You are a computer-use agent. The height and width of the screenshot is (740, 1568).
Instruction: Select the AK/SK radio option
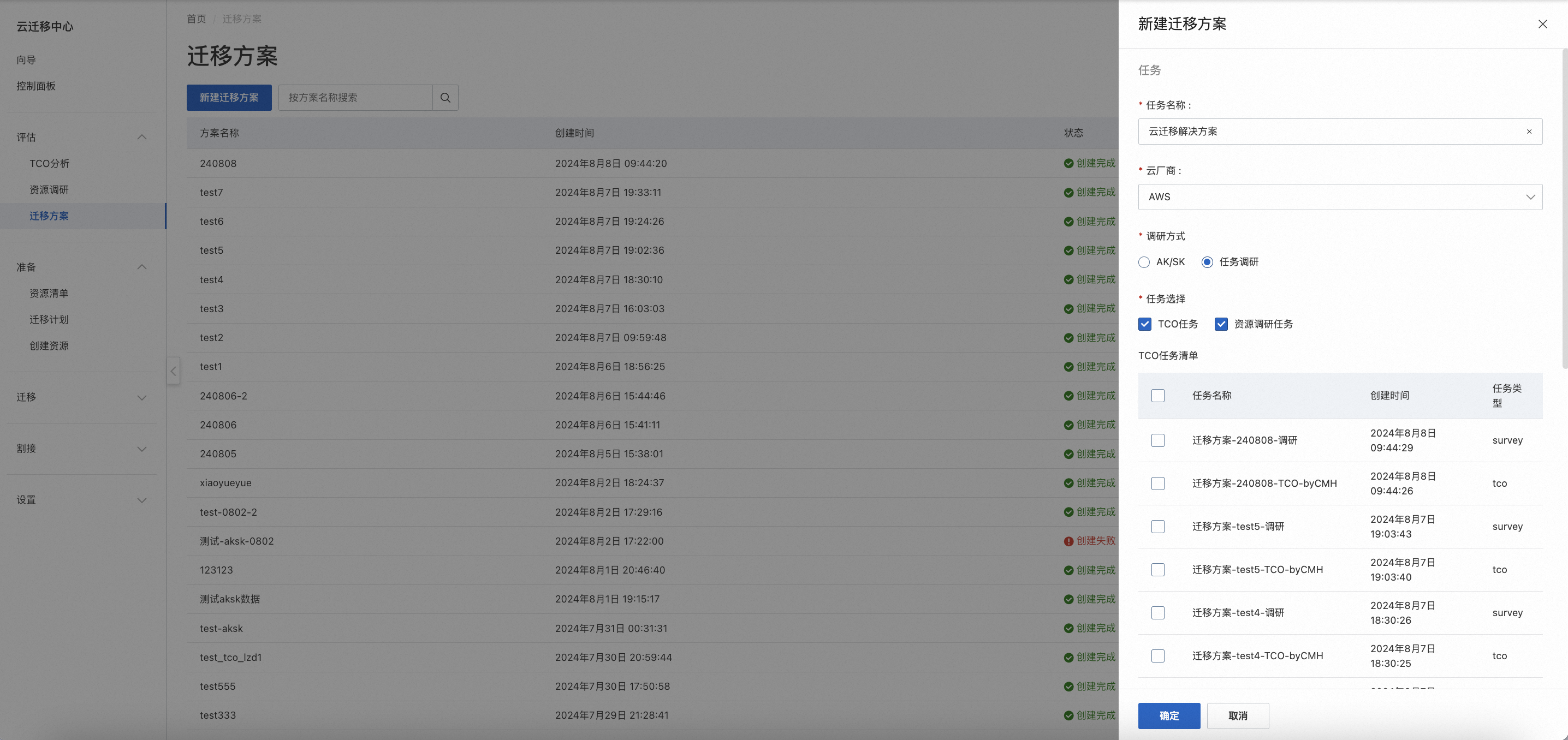[1144, 262]
